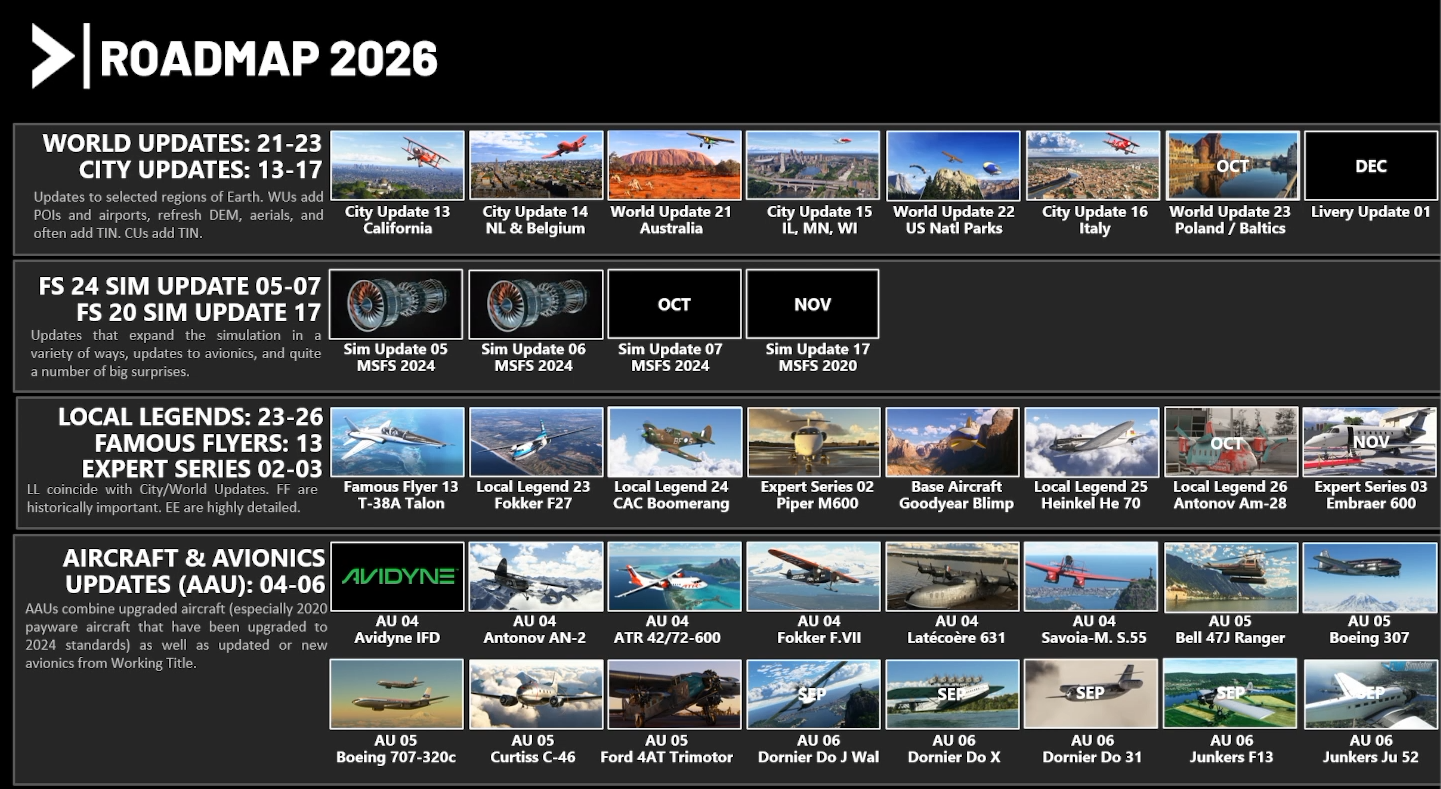Select AU 05 Boeing 707-320c image
The height and width of the screenshot is (789, 1441).
click(397, 693)
